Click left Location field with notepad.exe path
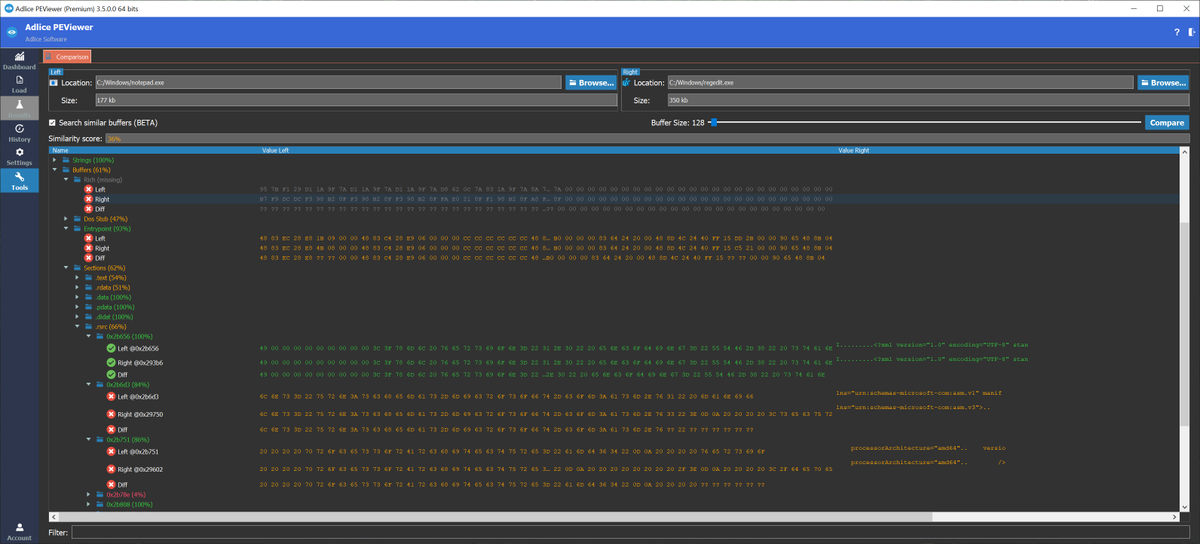The image size is (1200, 544). coord(328,82)
